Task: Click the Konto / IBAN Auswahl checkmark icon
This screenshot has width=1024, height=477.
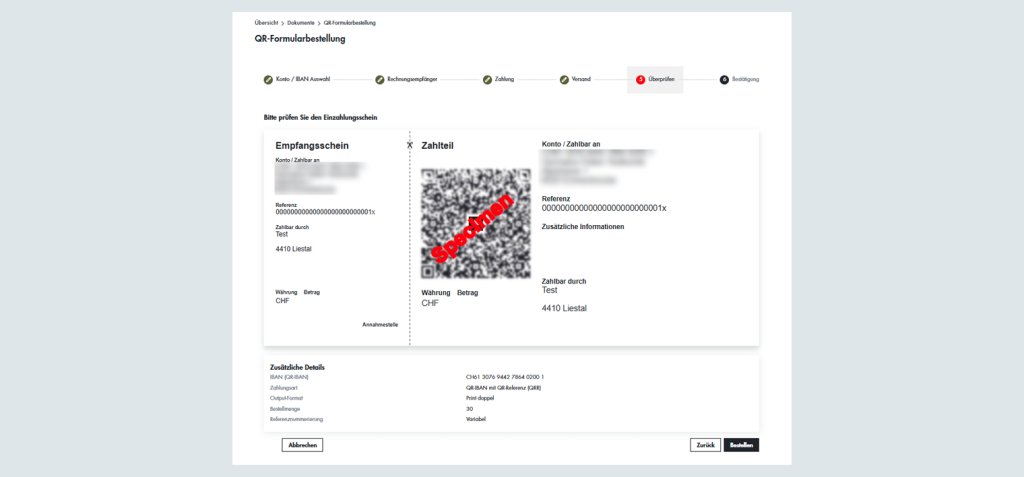Action: pyautogui.click(x=268, y=80)
